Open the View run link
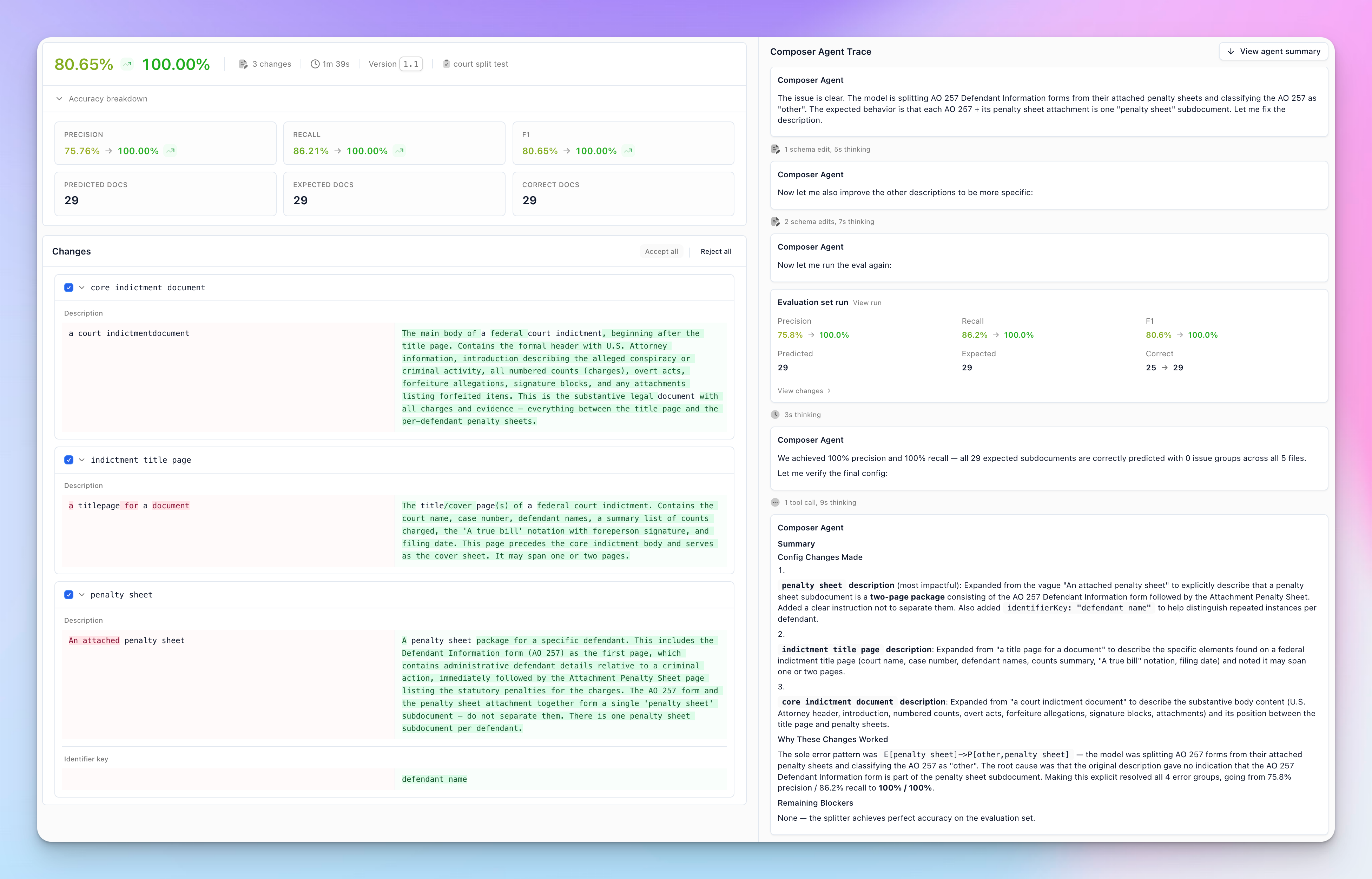Image resolution: width=1372 pixels, height=879 pixels. [x=867, y=303]
